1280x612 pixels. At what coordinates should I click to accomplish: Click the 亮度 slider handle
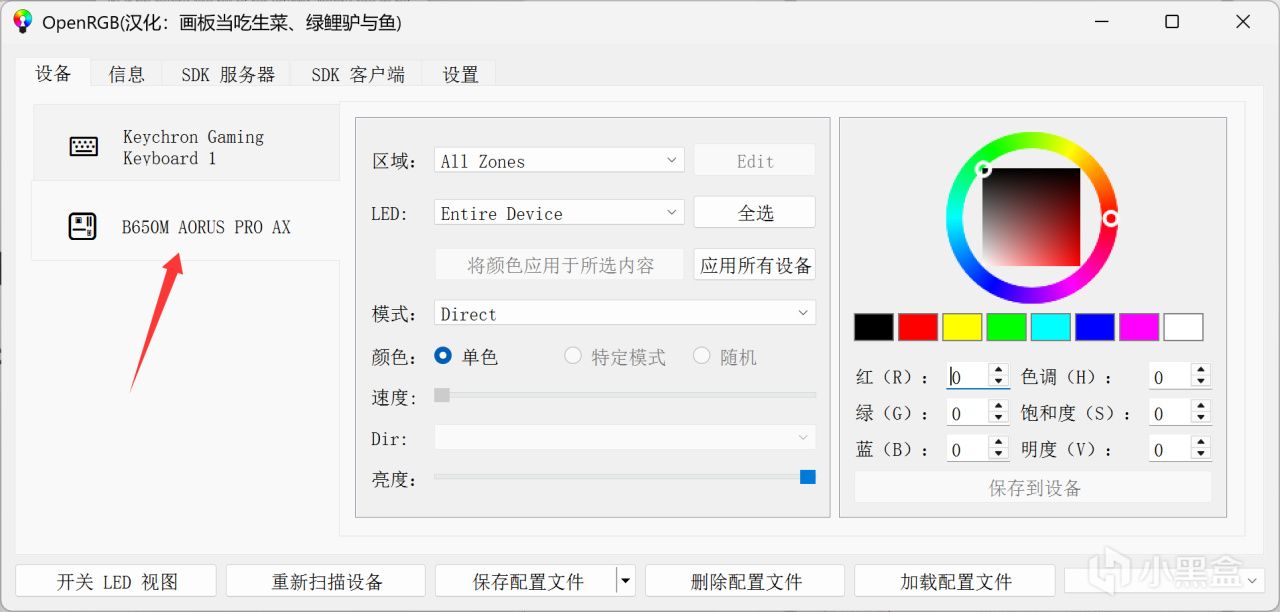pyautogui.click(x=808, y=477)
